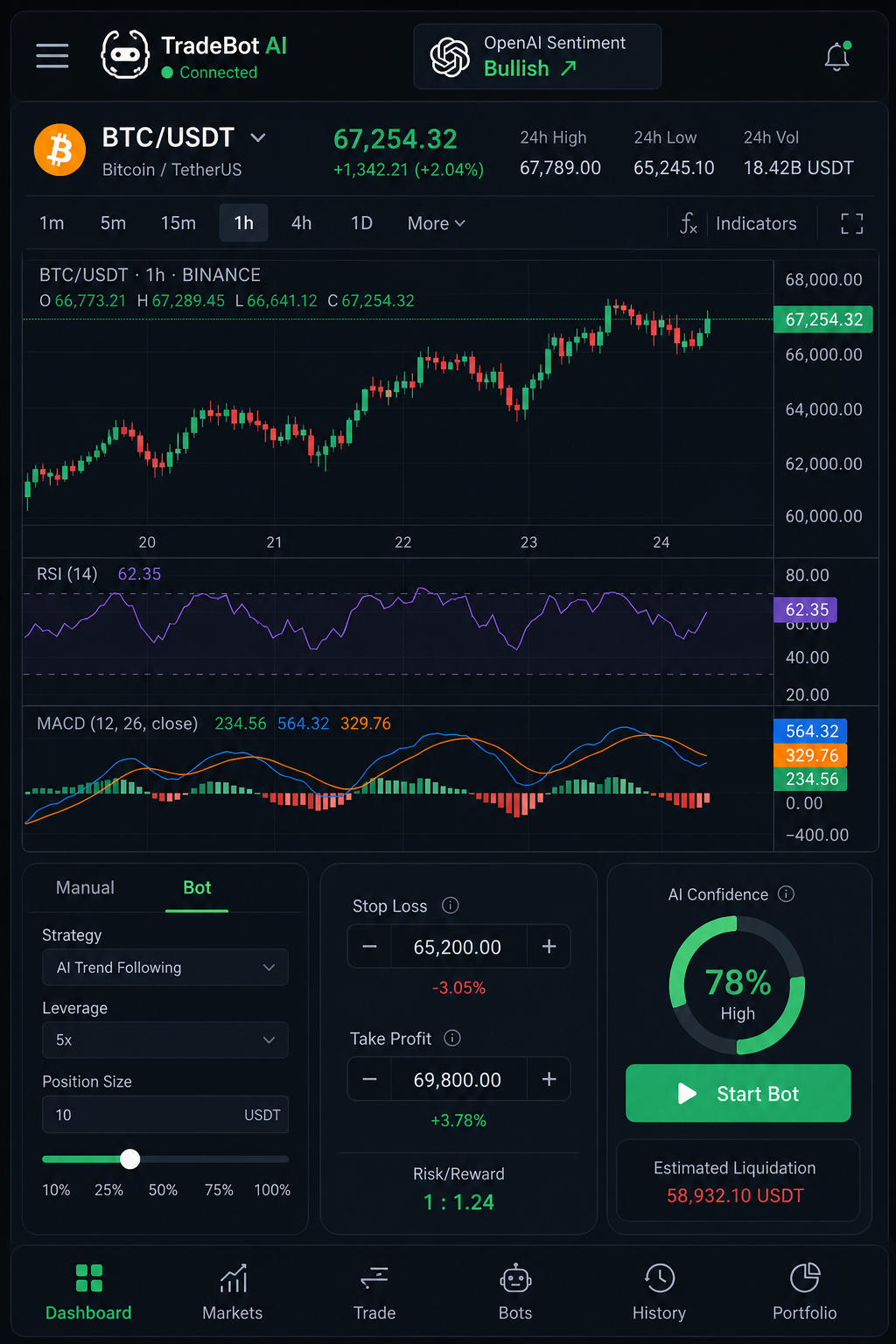Click the MACD (12, 26, close) label
This screenshot has height=1344, width=896.
coord(117,724)
